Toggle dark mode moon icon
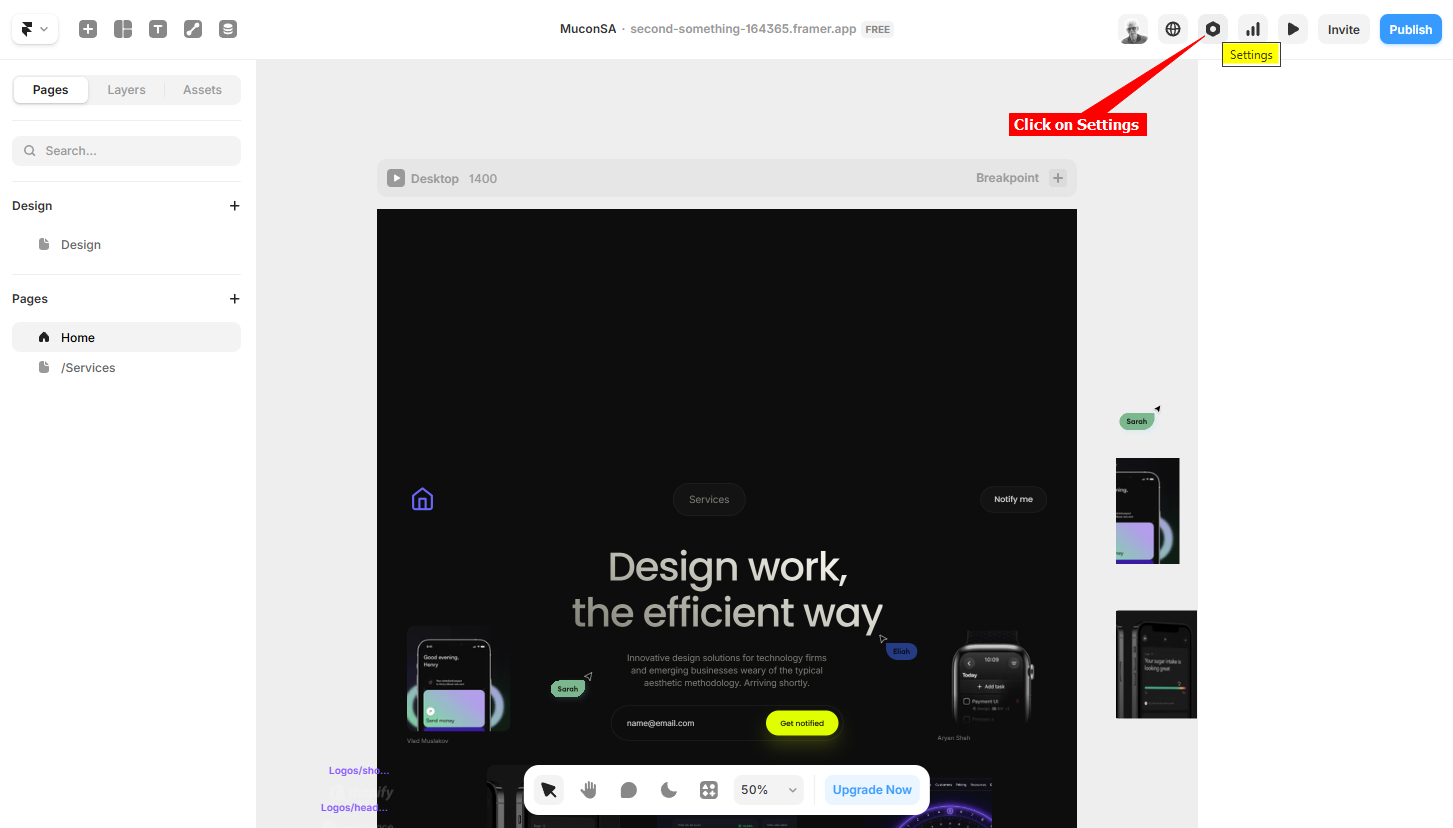 point(669,790)
